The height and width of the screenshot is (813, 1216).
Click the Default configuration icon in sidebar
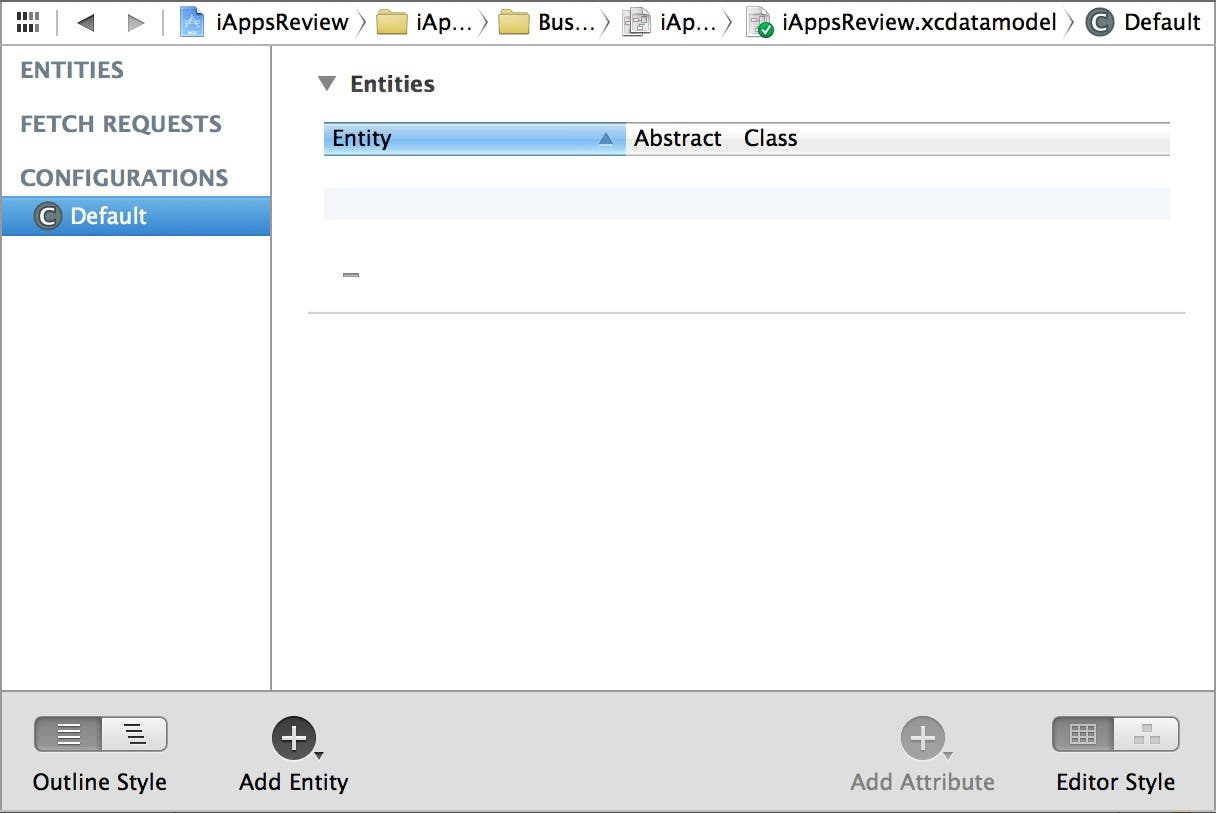(x=48, y=216)
